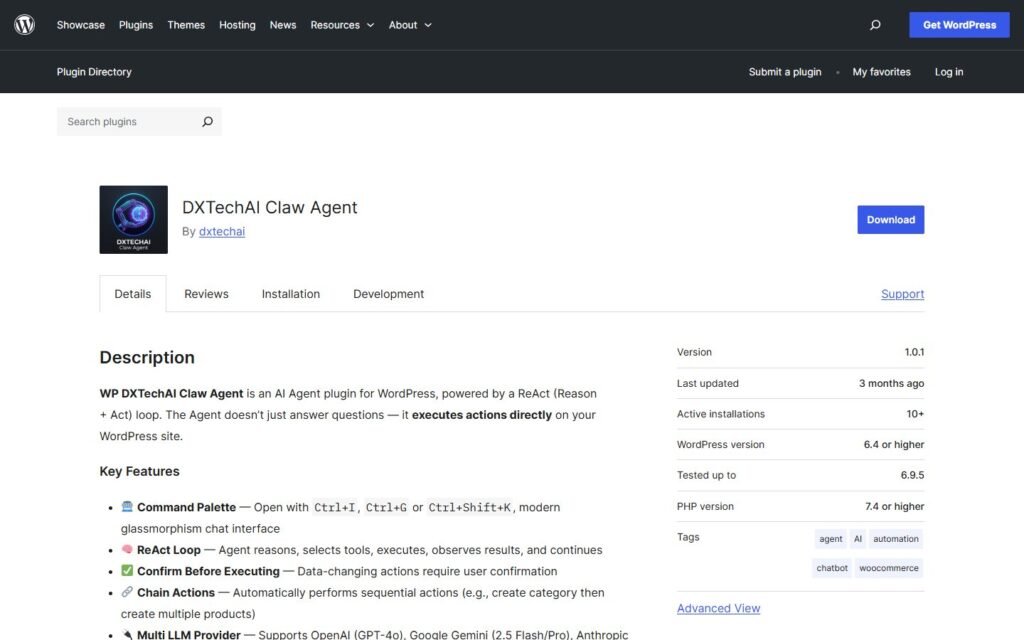1024x640 pixels.
Task: Switch to the Development tab
Action: 389,294
